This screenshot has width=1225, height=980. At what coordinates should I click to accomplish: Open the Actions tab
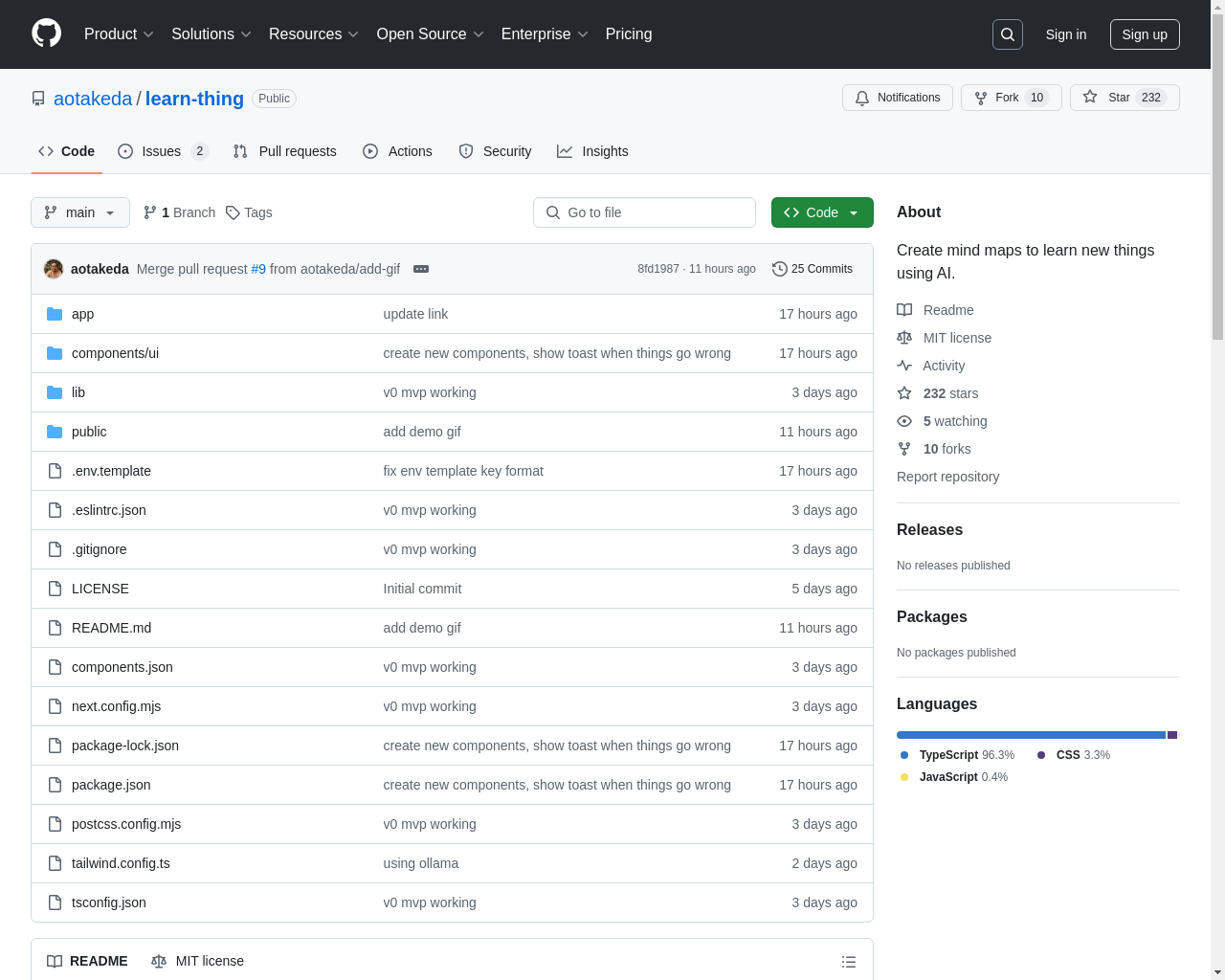coord(398,151)
